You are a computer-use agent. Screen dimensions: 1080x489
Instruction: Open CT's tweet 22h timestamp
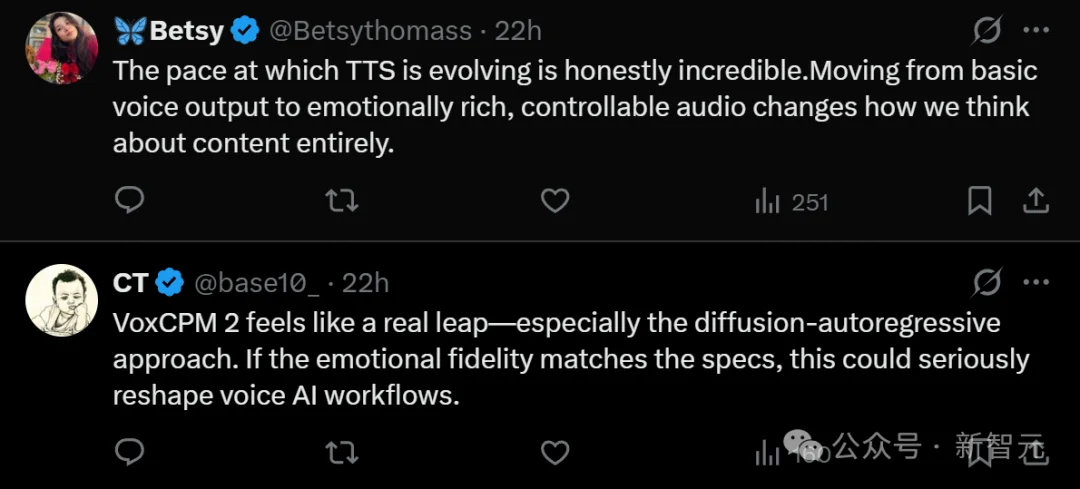tap(366, 283)
